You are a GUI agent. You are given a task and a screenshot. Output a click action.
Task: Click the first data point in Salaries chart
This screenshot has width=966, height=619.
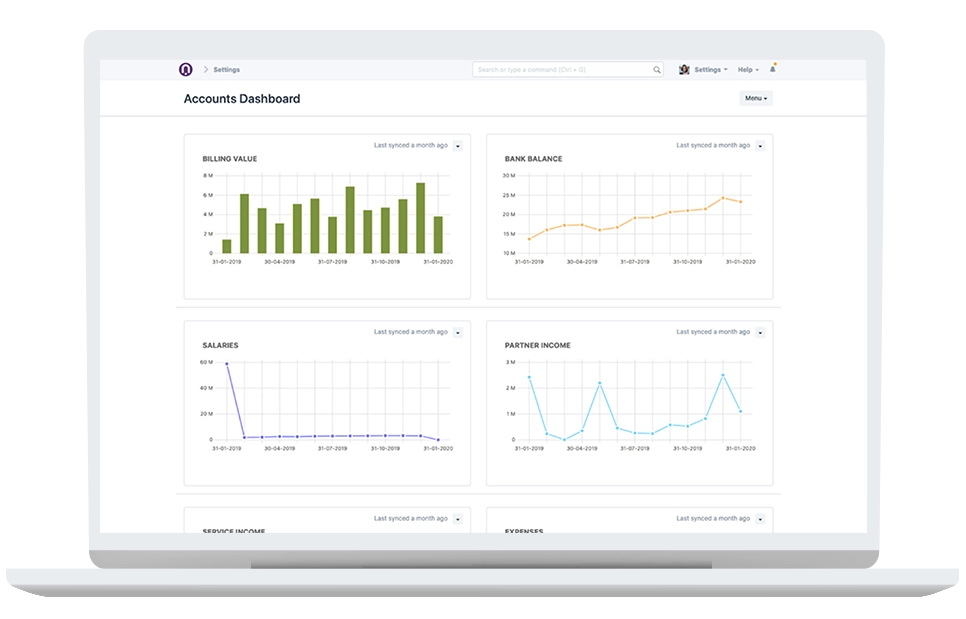pyautogui.click(x=227, y=364)
